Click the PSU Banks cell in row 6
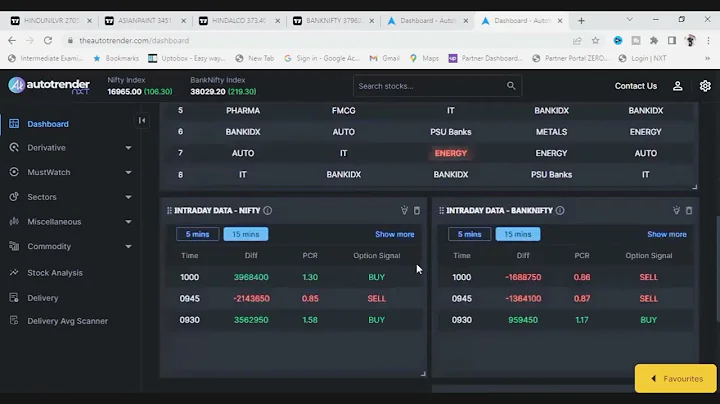Screen dimensions: 720x404 pyautogui.click(x=450, y=132)
